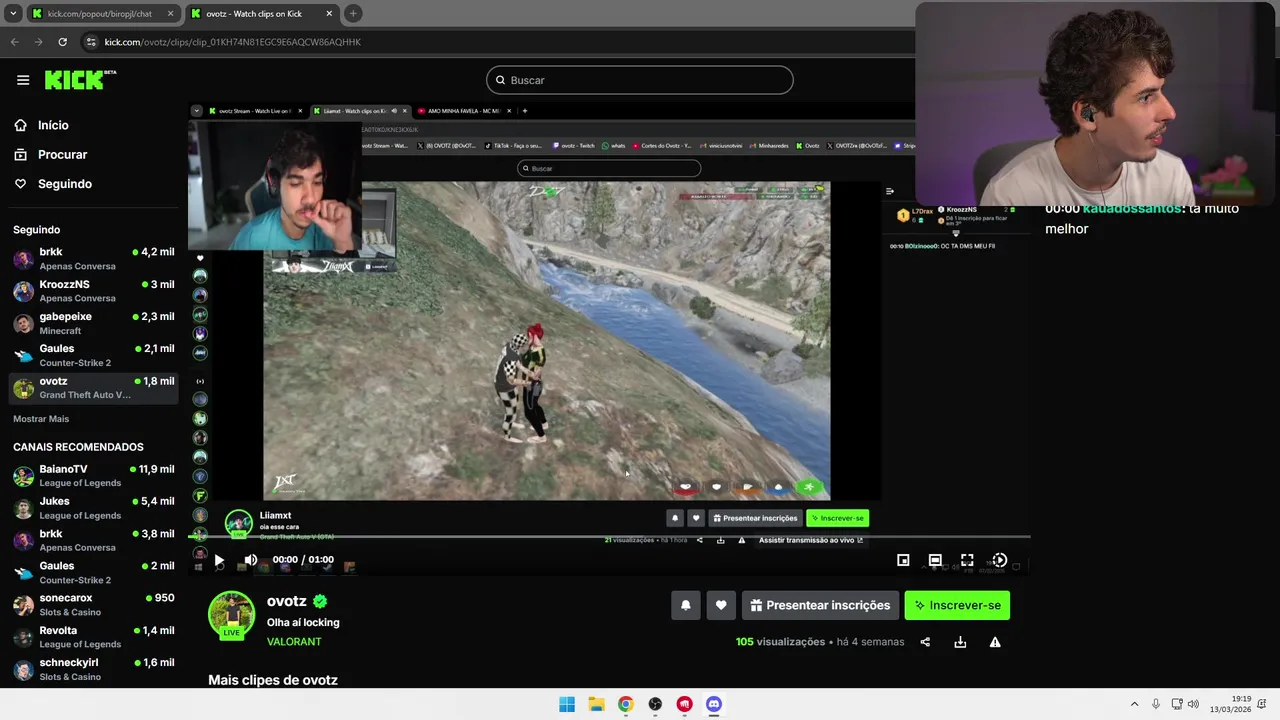
Task: Follow ovotz with the heart button
Action: click(721, 605)
